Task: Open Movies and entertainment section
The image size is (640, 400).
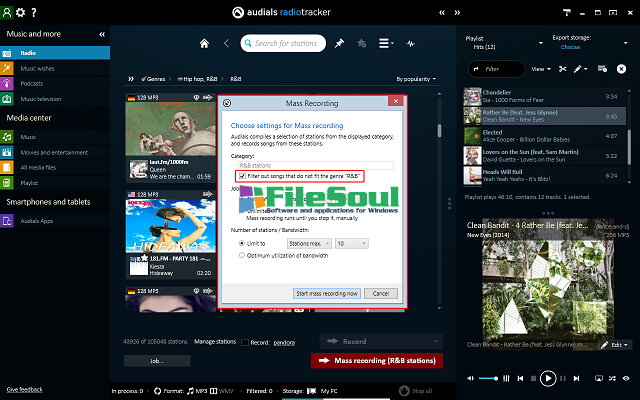Action: pyautogui.click(x=55, y=152)
